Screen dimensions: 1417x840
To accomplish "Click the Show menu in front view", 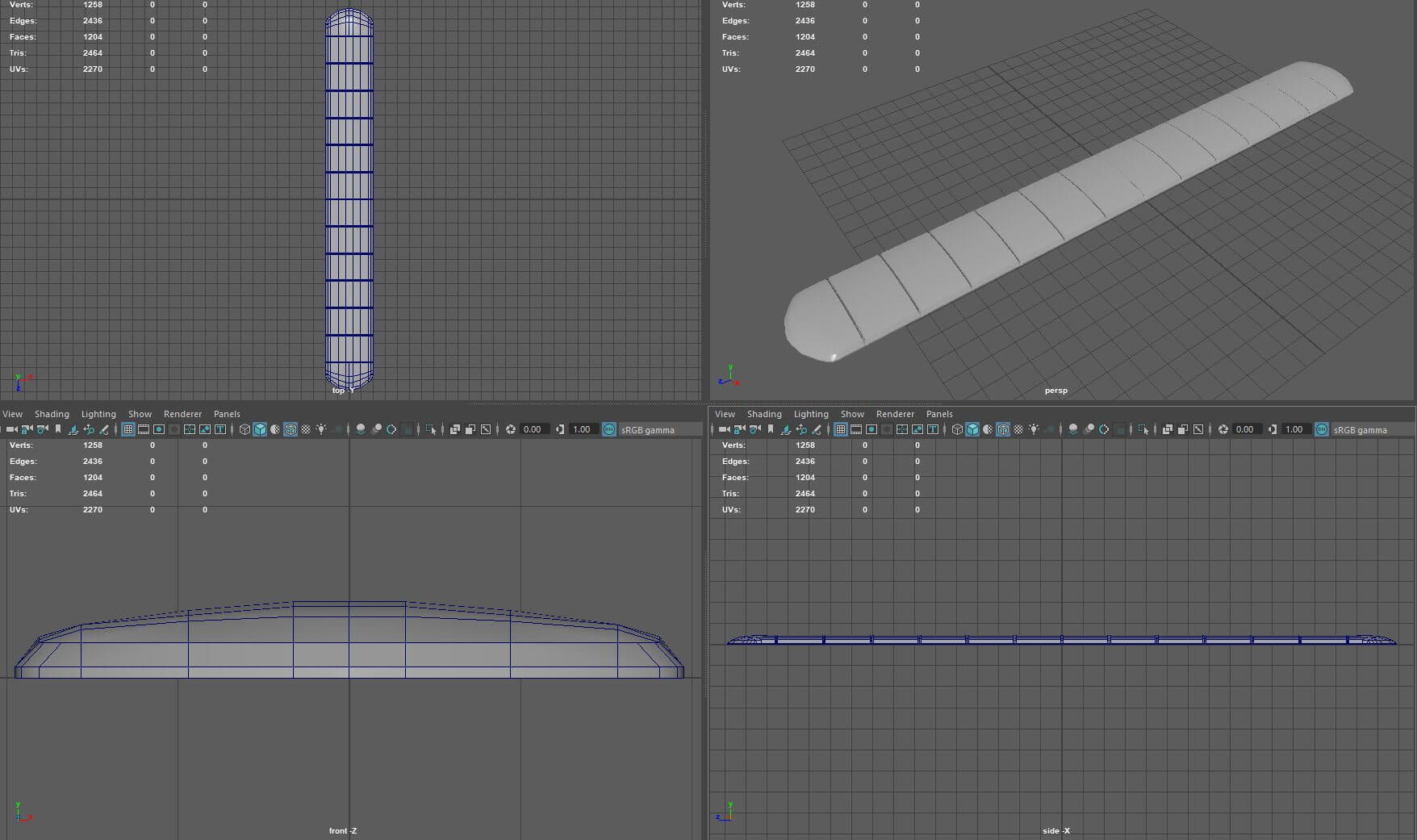I will pos(140,414).
